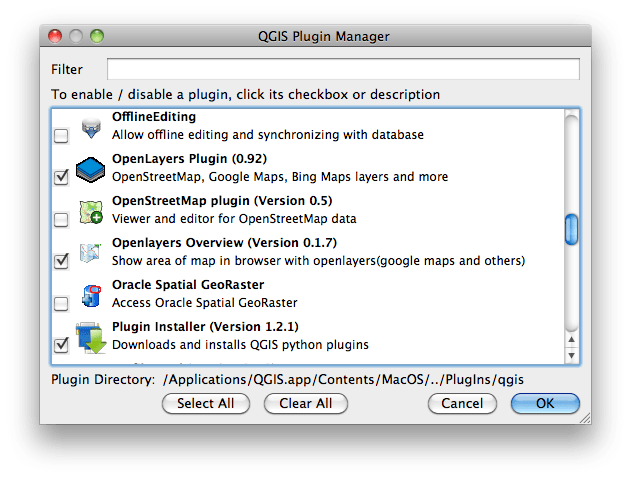Click the Plugin Installer download icon
This screenshot has width=631, height=479.
click(91, 338)
